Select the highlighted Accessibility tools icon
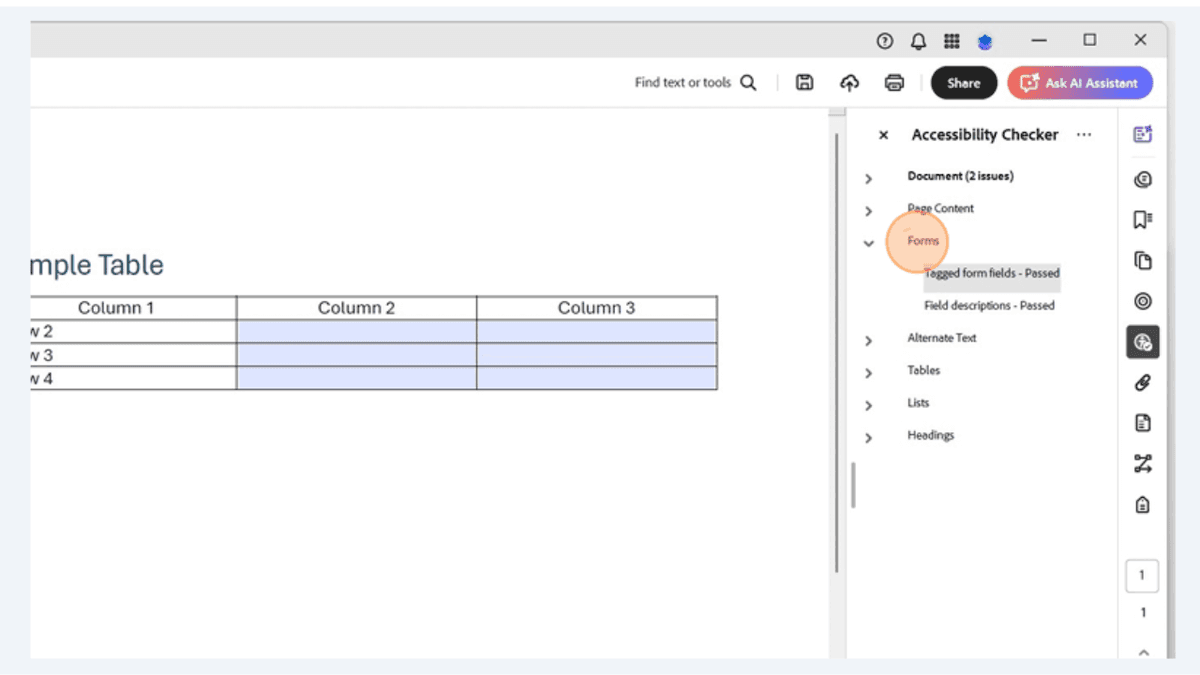 click(1142, 341)
